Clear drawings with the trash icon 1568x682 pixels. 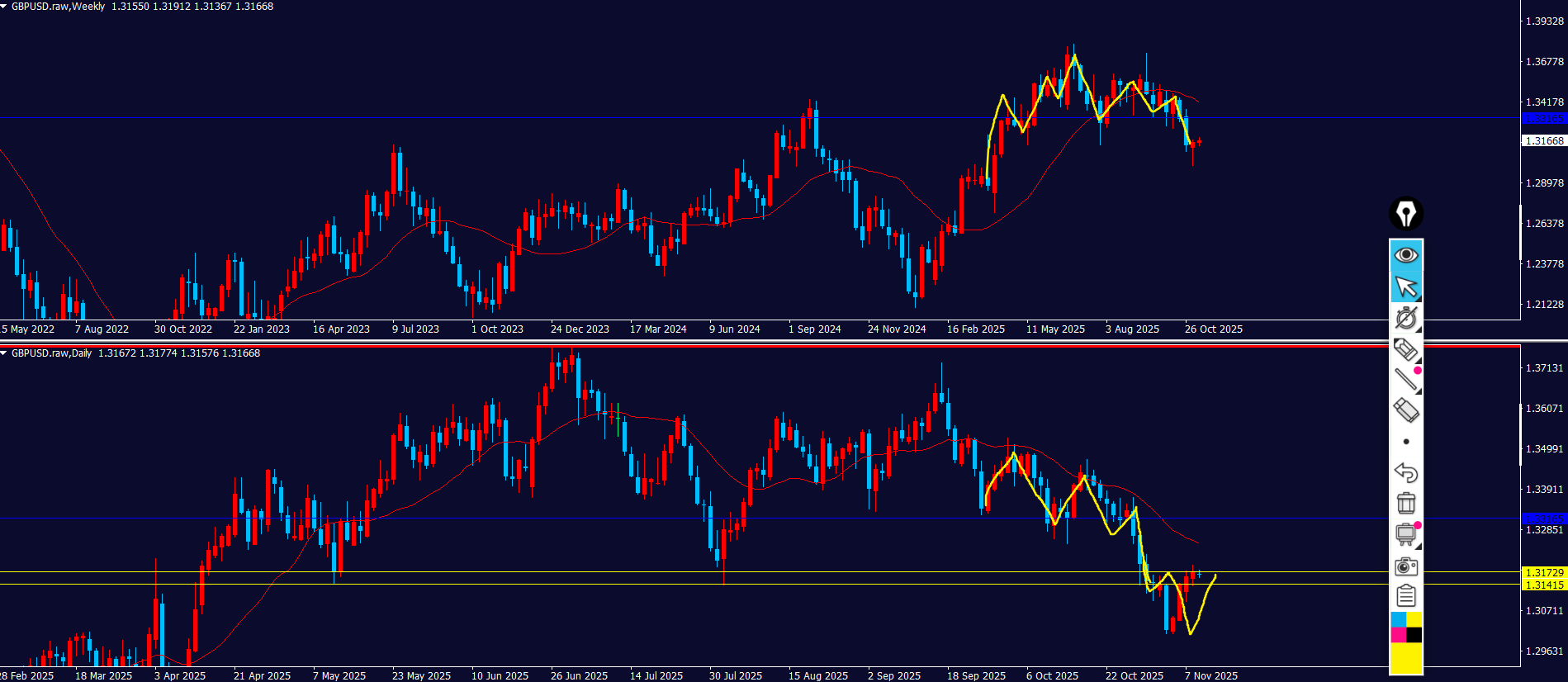pos(1405,503)
